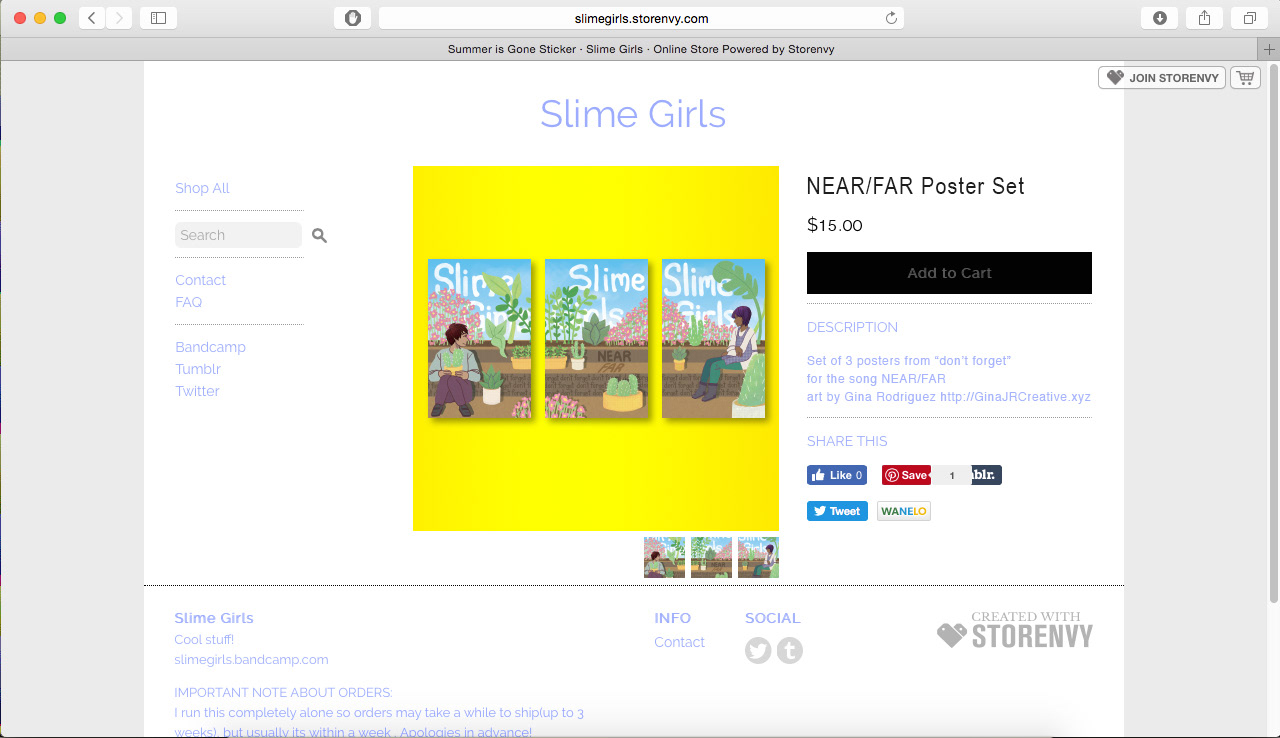This screenshot has width=1280, height=738.
Task: Click the SHARE THIS heading
Action: click(x=847, y=441)
